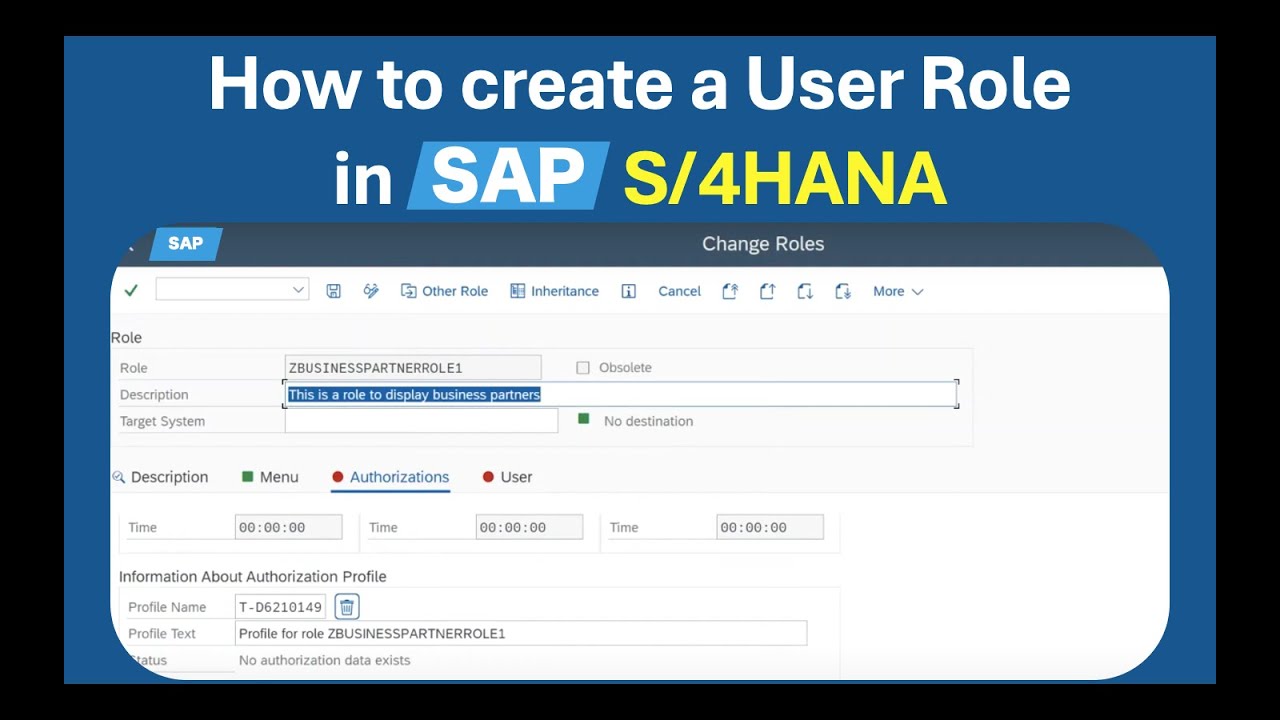Click the 'Information About Authorization Profile' heading
This screenshot has width=1280, height=720.
point(252,577)
